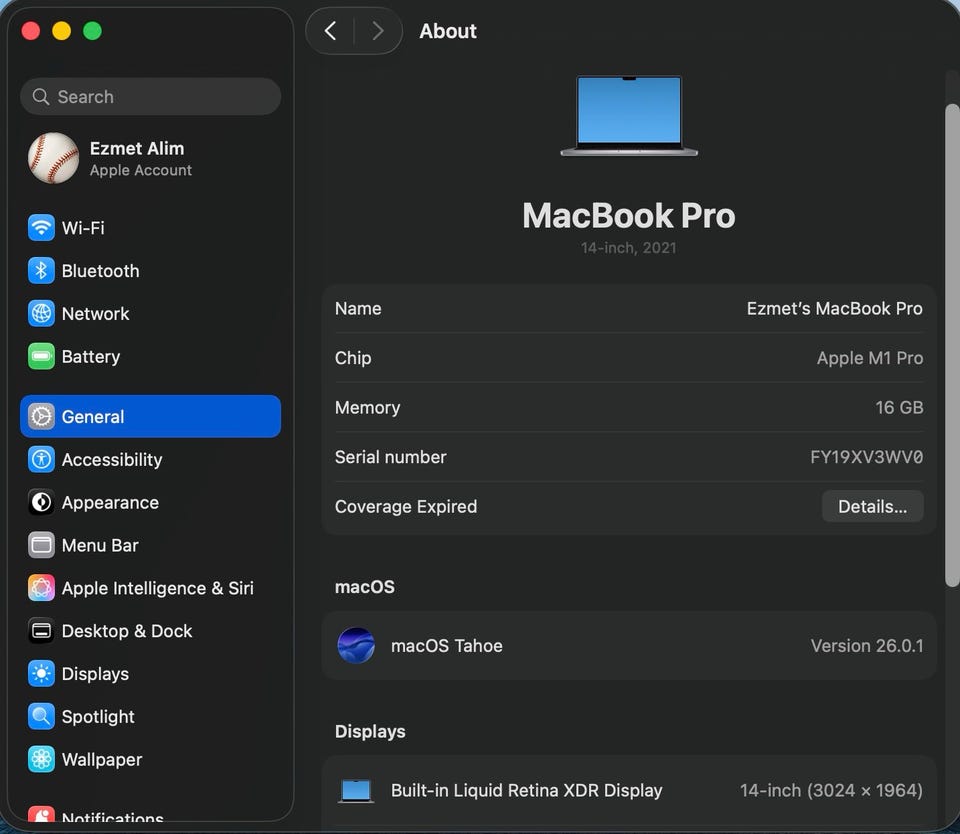Open the Wi-Fi settings icon
Viewport: 960px width, 834px height.
pyautogui.click(x=41, y=228)
